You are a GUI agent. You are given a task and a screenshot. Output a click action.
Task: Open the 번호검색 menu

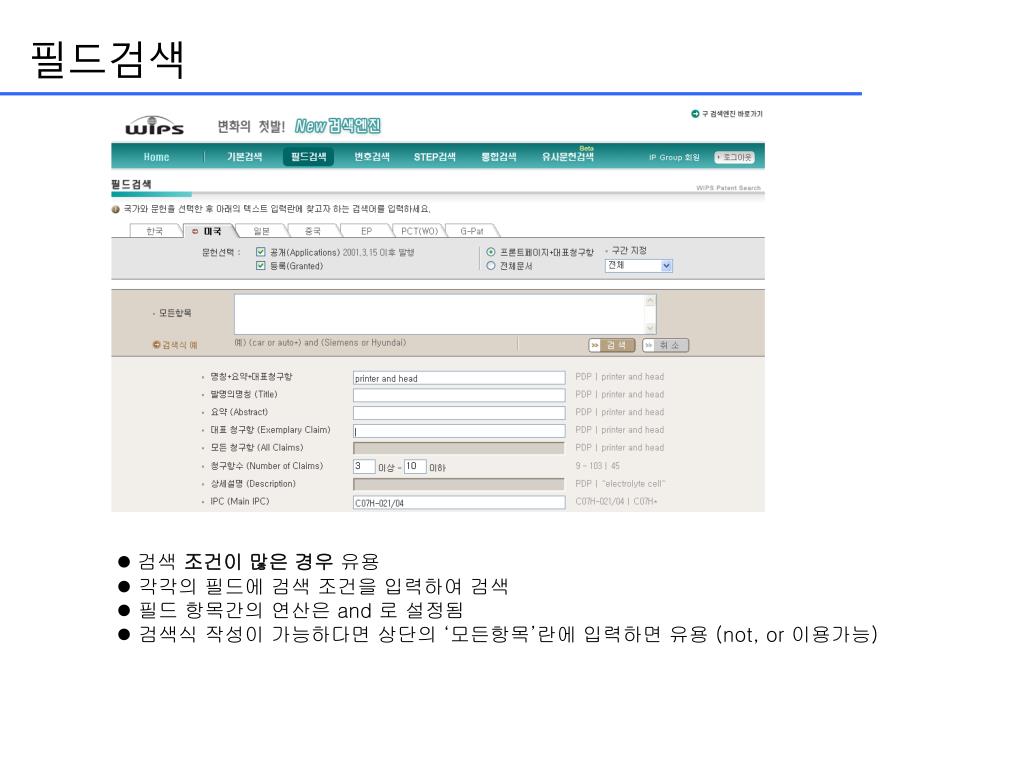coord(372,157)
